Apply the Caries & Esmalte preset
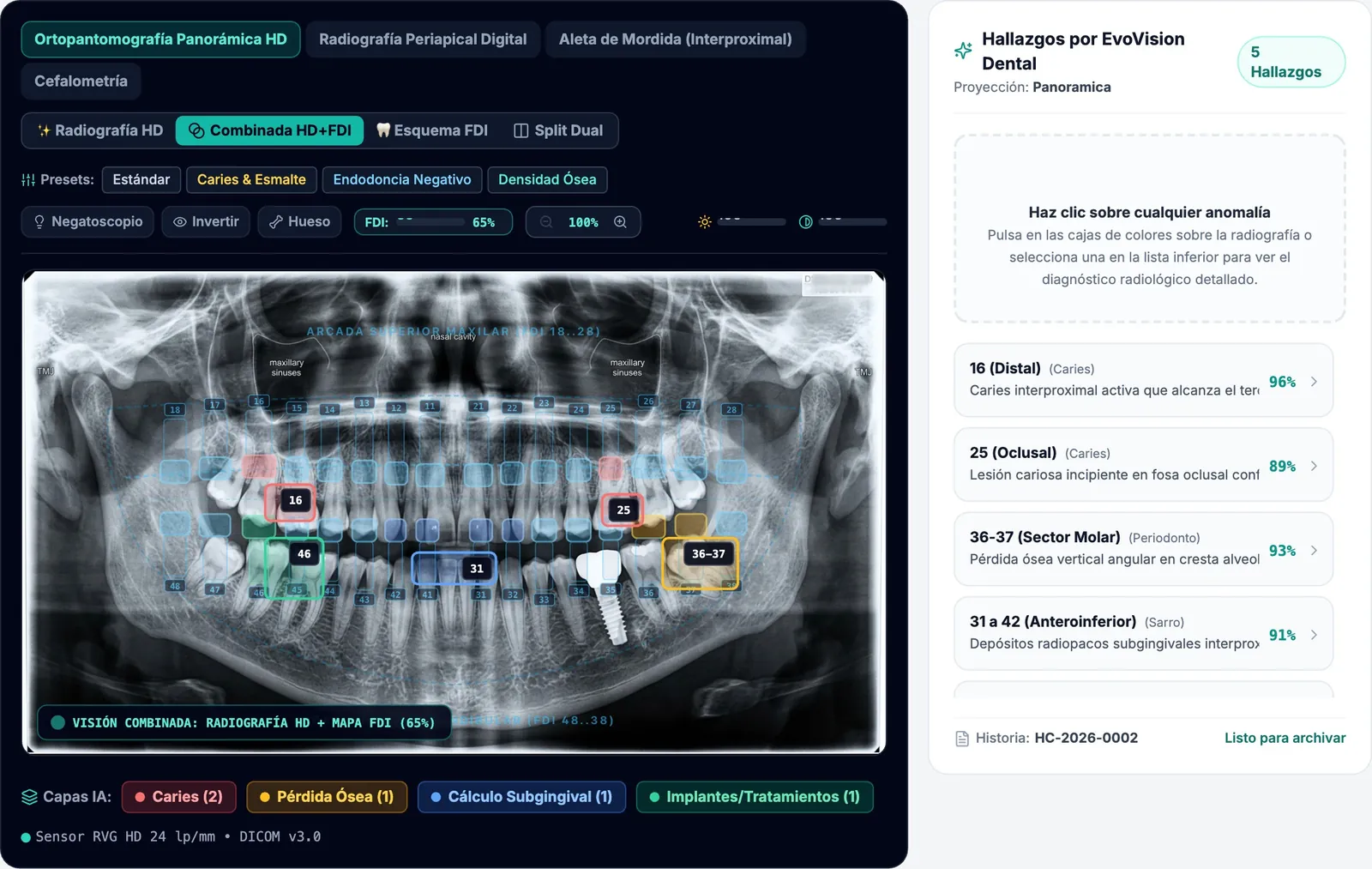This screenshot has height=869, width=1372. pyautogui.click(x=251, y=180)
